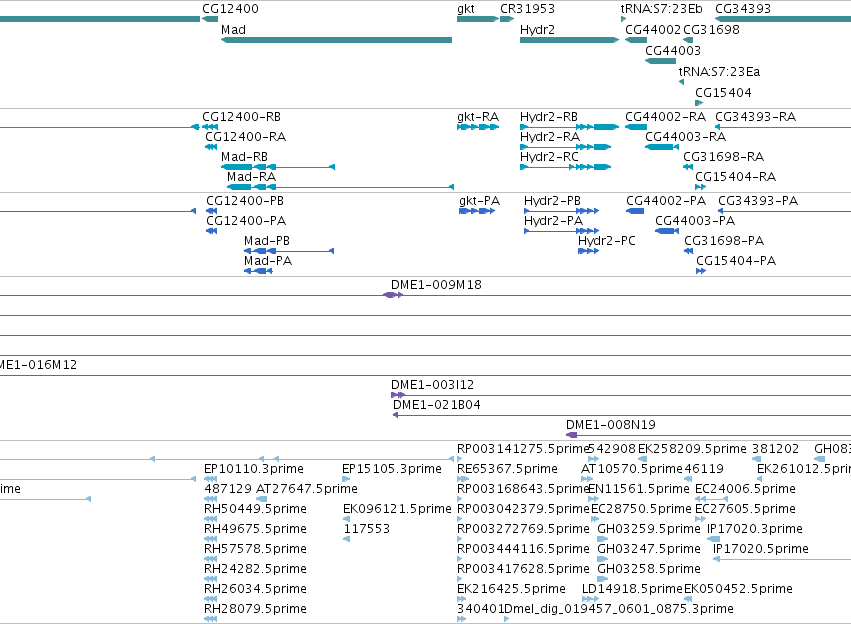The width and height of the screenshot is (851, 624).
Task: Select the EP15105.3prime feature
Action: (391, 469)
